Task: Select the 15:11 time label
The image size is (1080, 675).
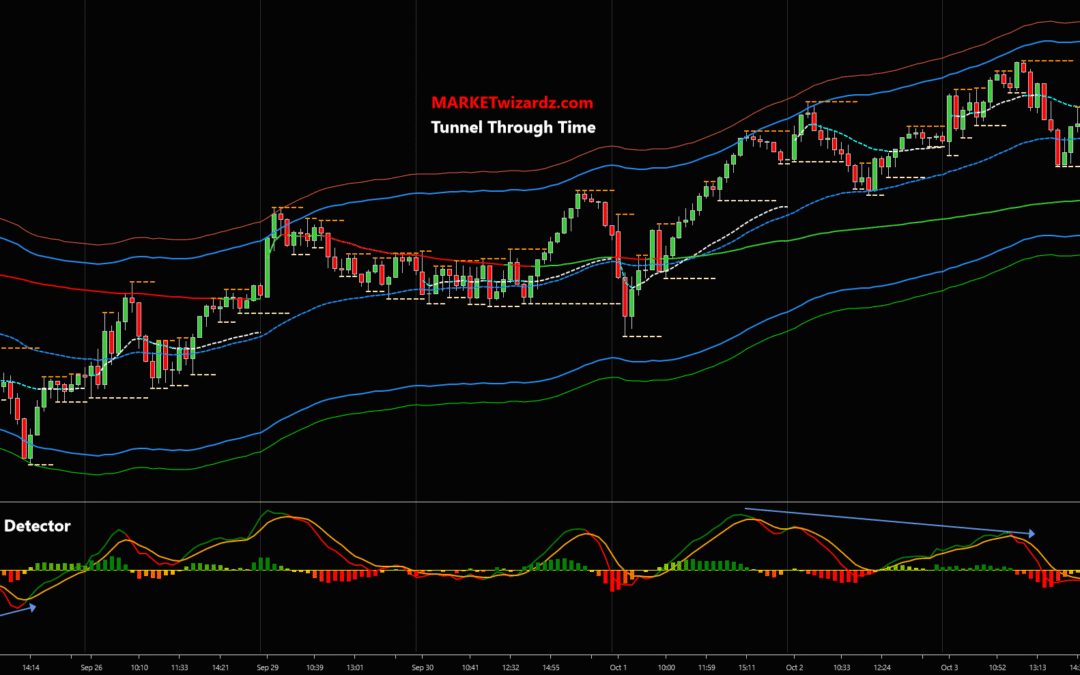Action: coord(749,667)
